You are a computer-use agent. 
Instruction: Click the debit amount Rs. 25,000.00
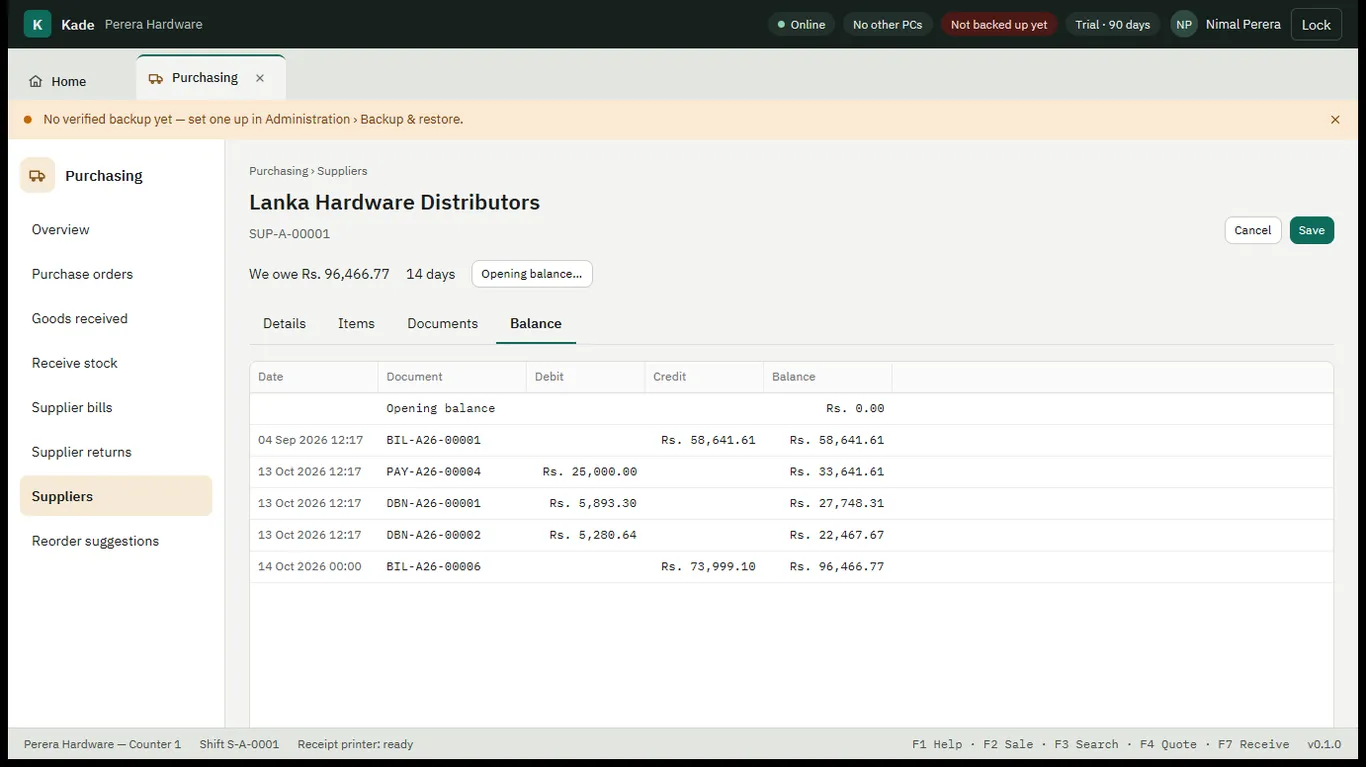pos(590,471)
